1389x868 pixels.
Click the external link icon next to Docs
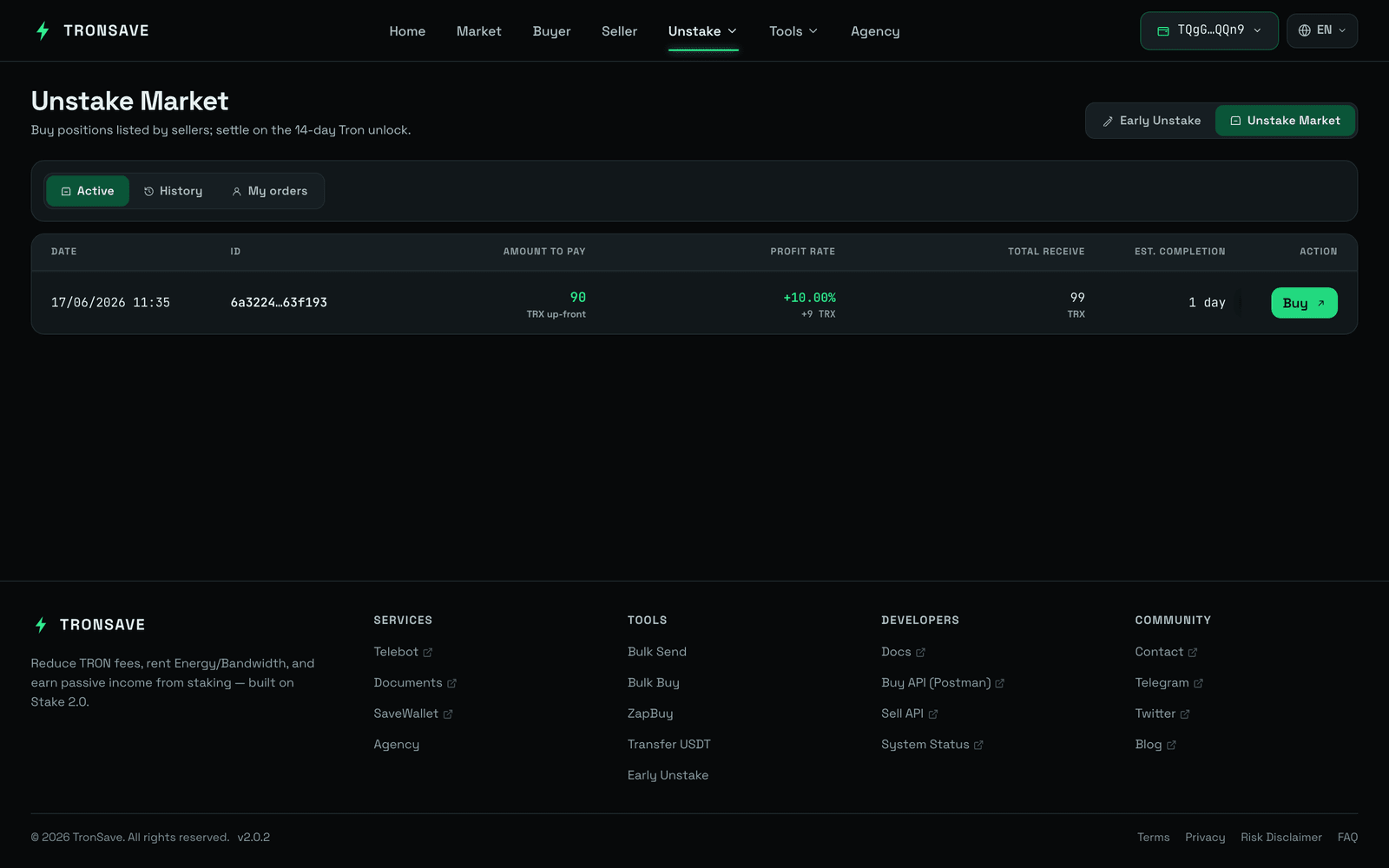pos(920,653)
